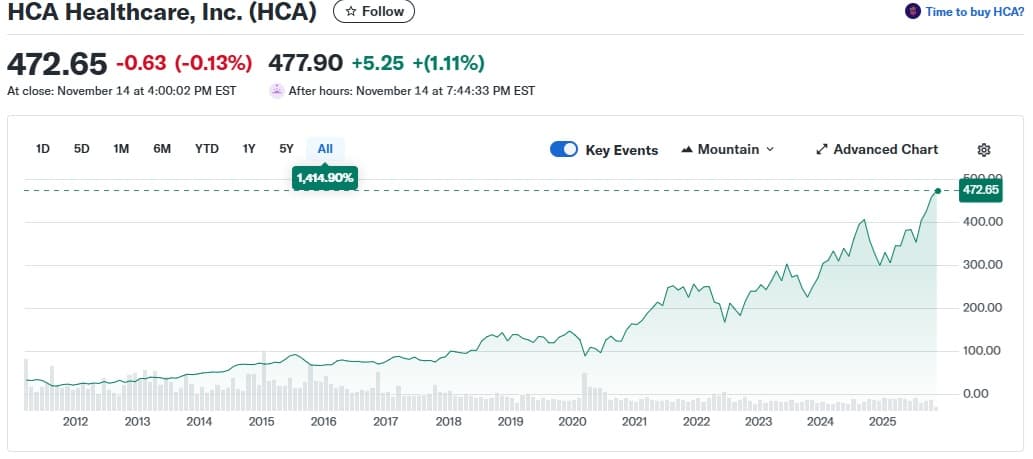
Task: Select the 5D time range
Action: [82, 149]
